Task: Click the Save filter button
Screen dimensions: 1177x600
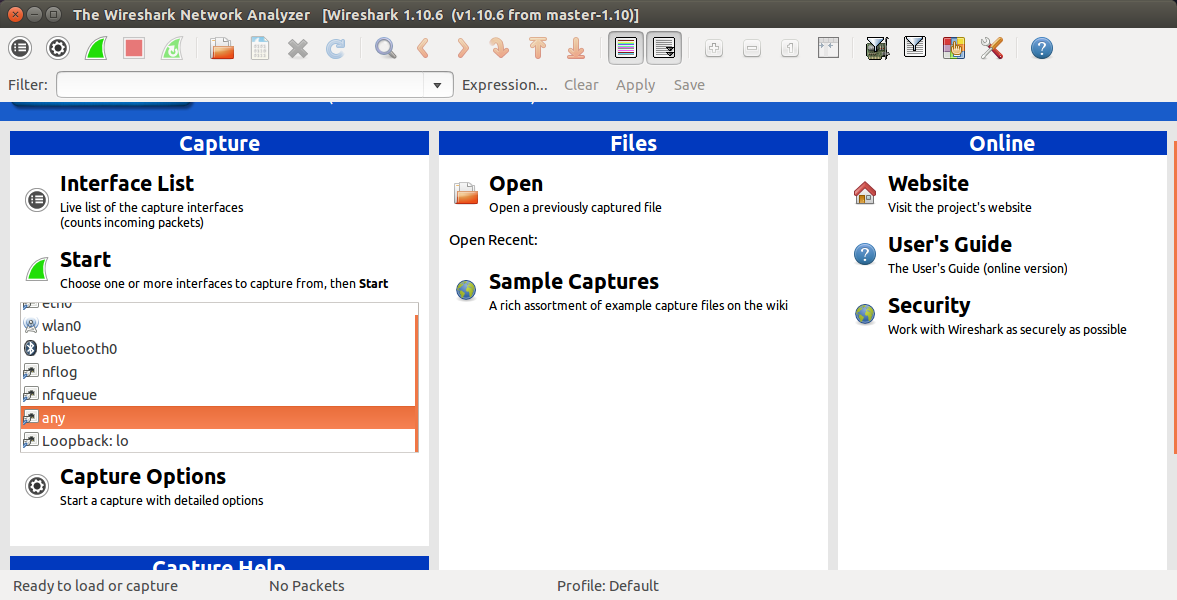Action: pos(689,85)
